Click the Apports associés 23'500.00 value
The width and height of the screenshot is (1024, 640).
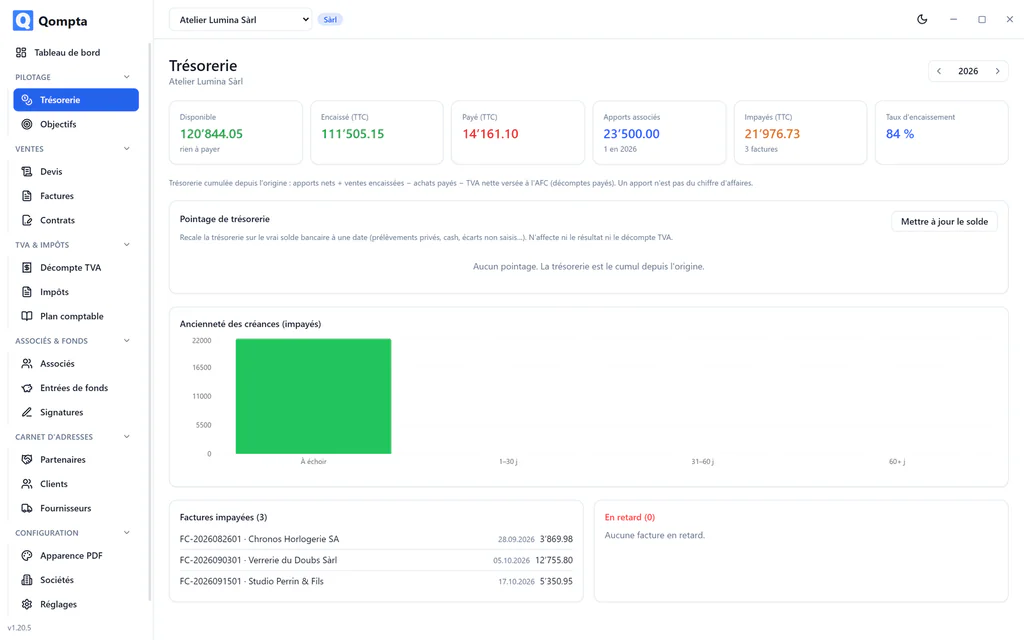(x=632, y=134)
